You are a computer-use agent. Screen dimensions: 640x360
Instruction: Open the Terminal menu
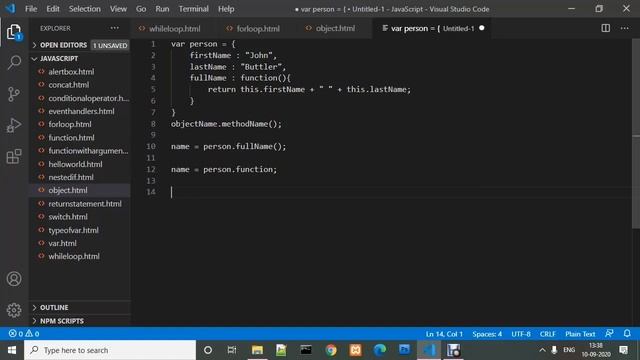[193, 9]
